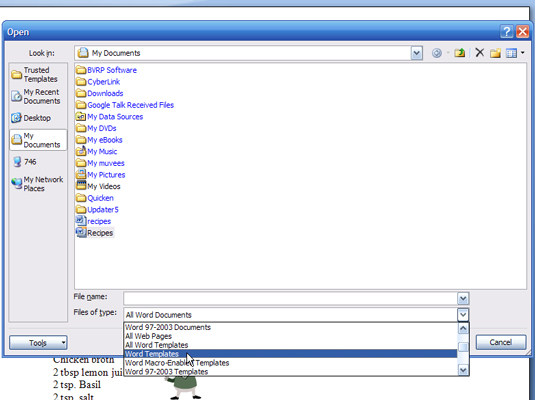Choose All Word Templates file type
This screenshot has height=400, width=535.
tap(290, 345)
